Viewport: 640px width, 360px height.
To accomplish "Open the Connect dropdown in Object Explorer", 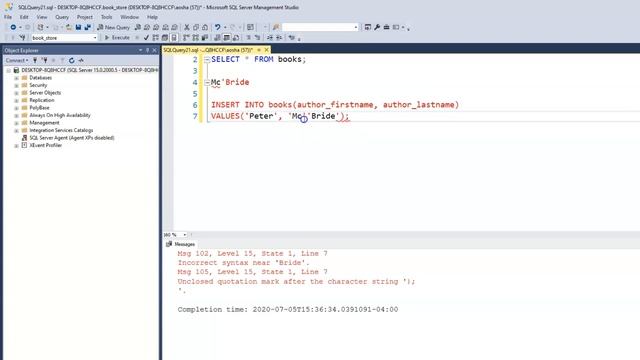I will pos(17,60).
